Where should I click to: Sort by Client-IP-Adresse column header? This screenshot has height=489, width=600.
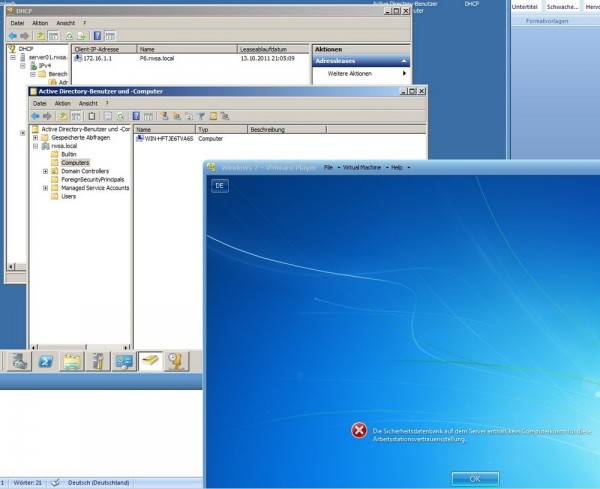tap(104, 49)
